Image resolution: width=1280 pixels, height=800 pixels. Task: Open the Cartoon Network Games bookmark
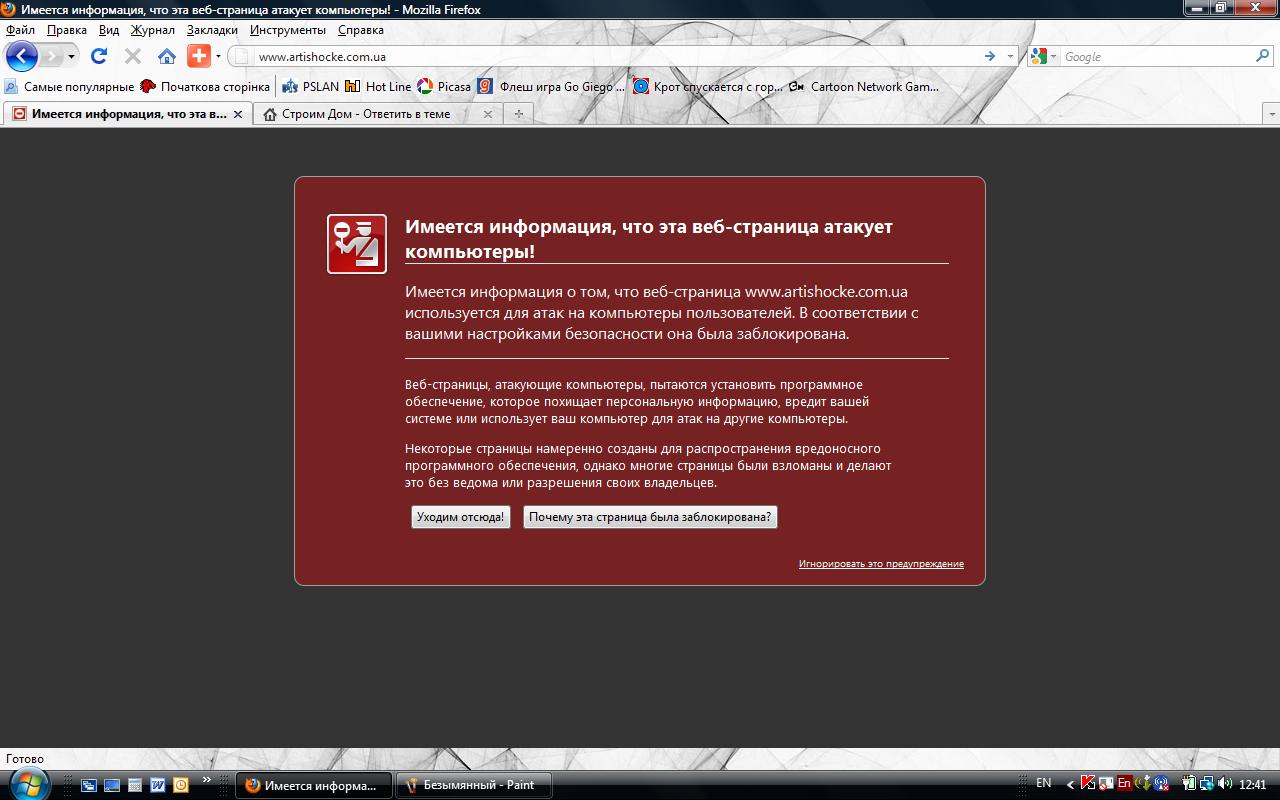(864, 87)
